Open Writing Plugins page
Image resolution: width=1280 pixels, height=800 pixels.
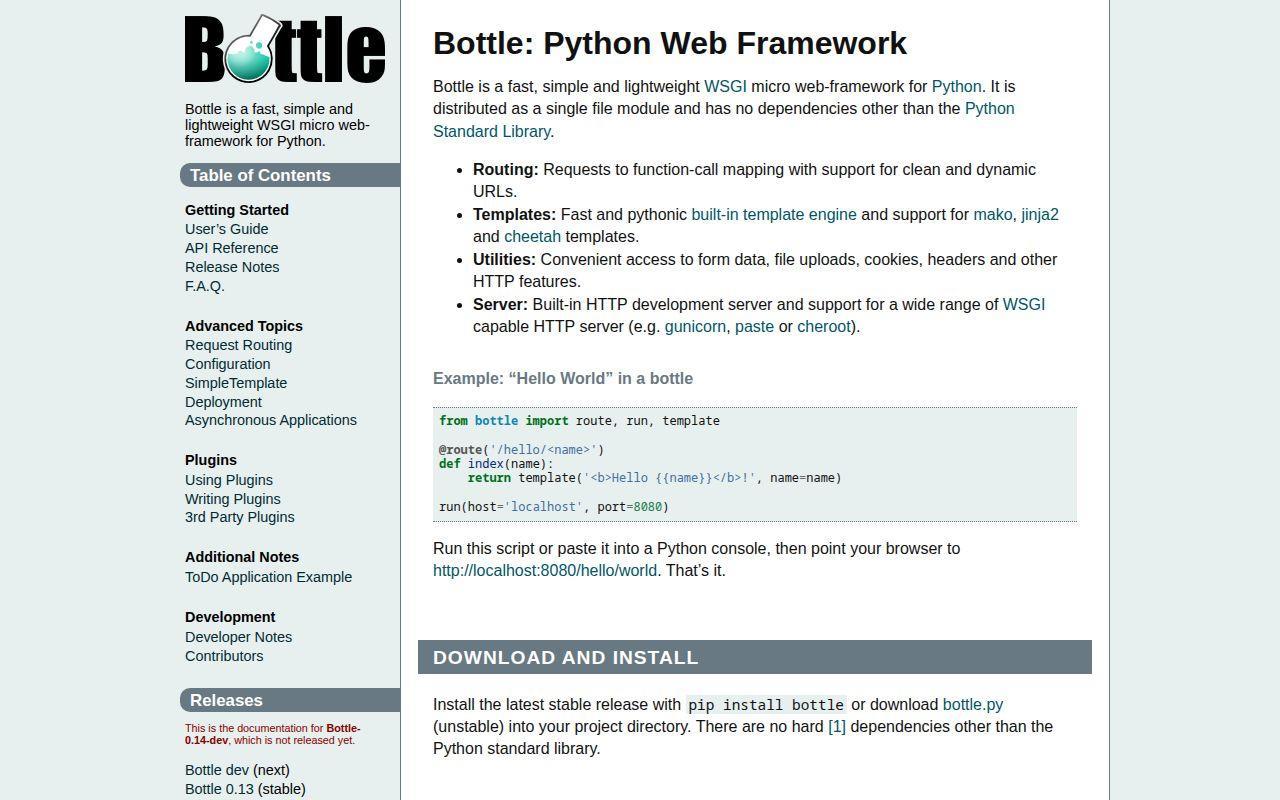[233, 499]
